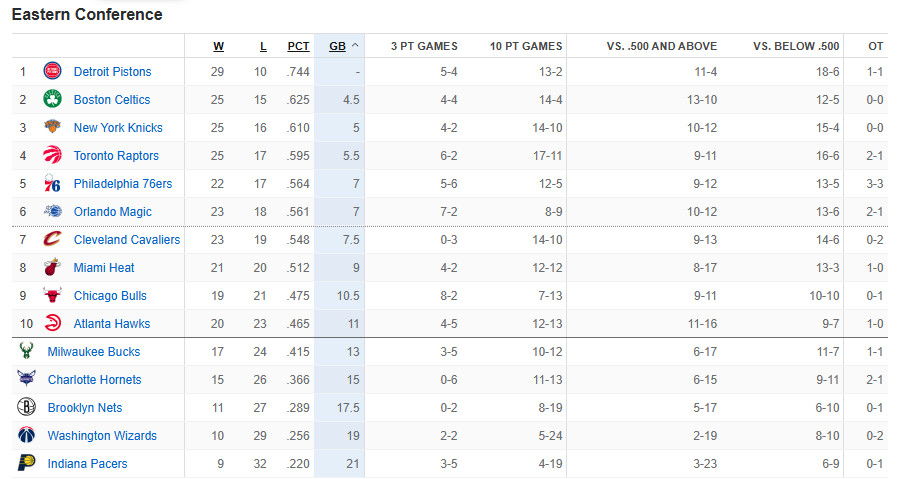The image size is (900, 479).
Task: Open the Cleveland Cavaliers team link
Action: point(127,240)
